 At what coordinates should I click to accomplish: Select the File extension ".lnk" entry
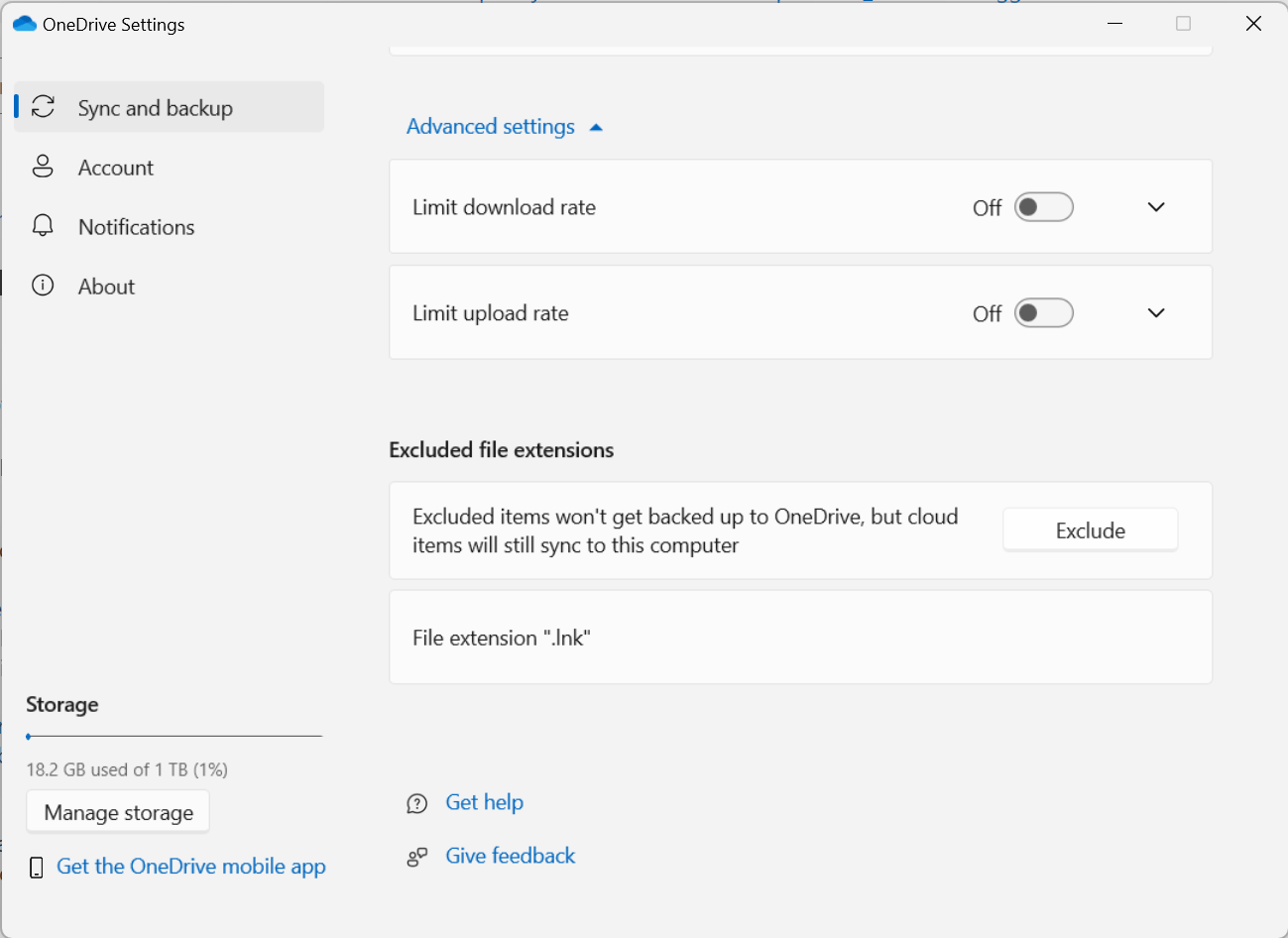800,637
